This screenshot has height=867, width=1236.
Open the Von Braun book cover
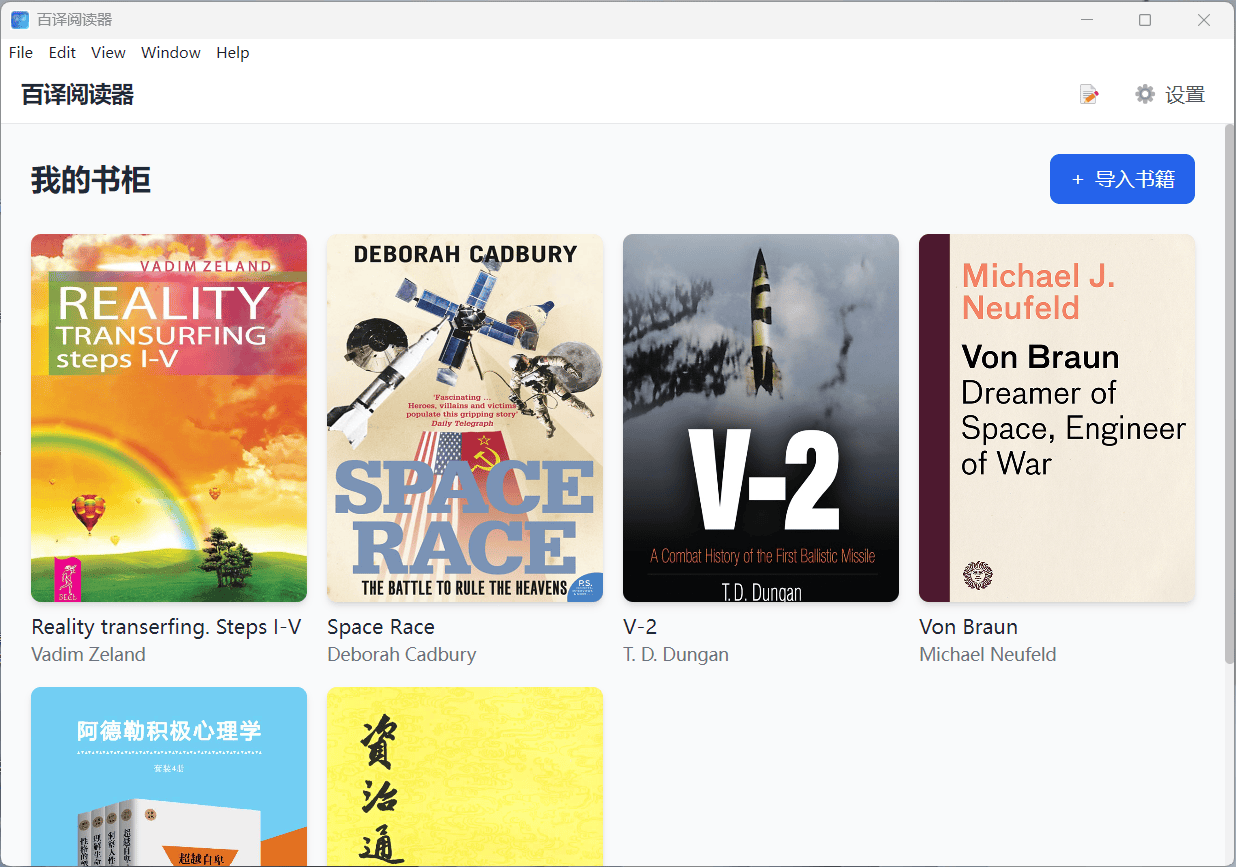(x=1056, y=417)
